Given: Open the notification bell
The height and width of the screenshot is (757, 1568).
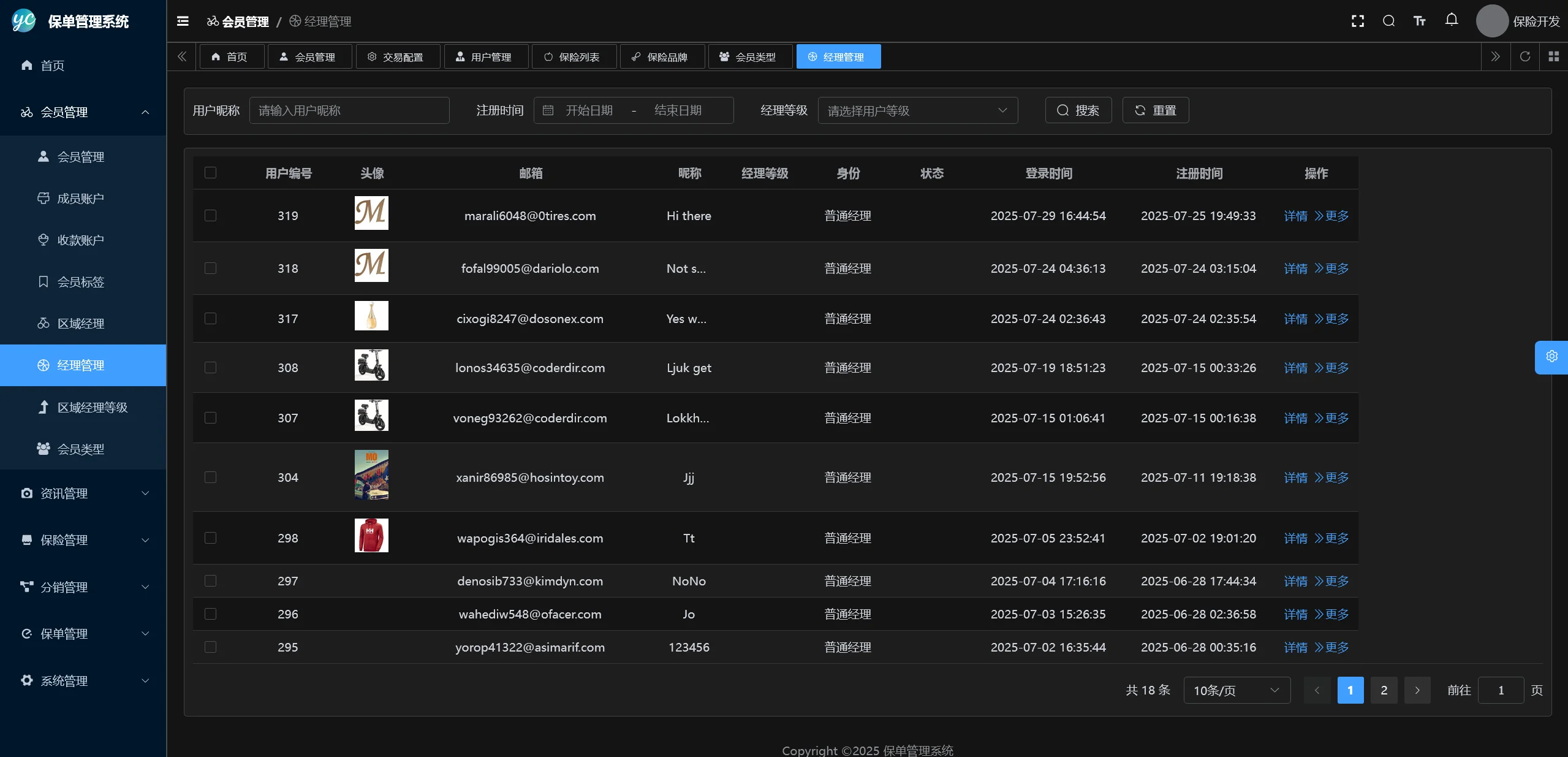Looking at the screenshot, I should coord(1451,20).
